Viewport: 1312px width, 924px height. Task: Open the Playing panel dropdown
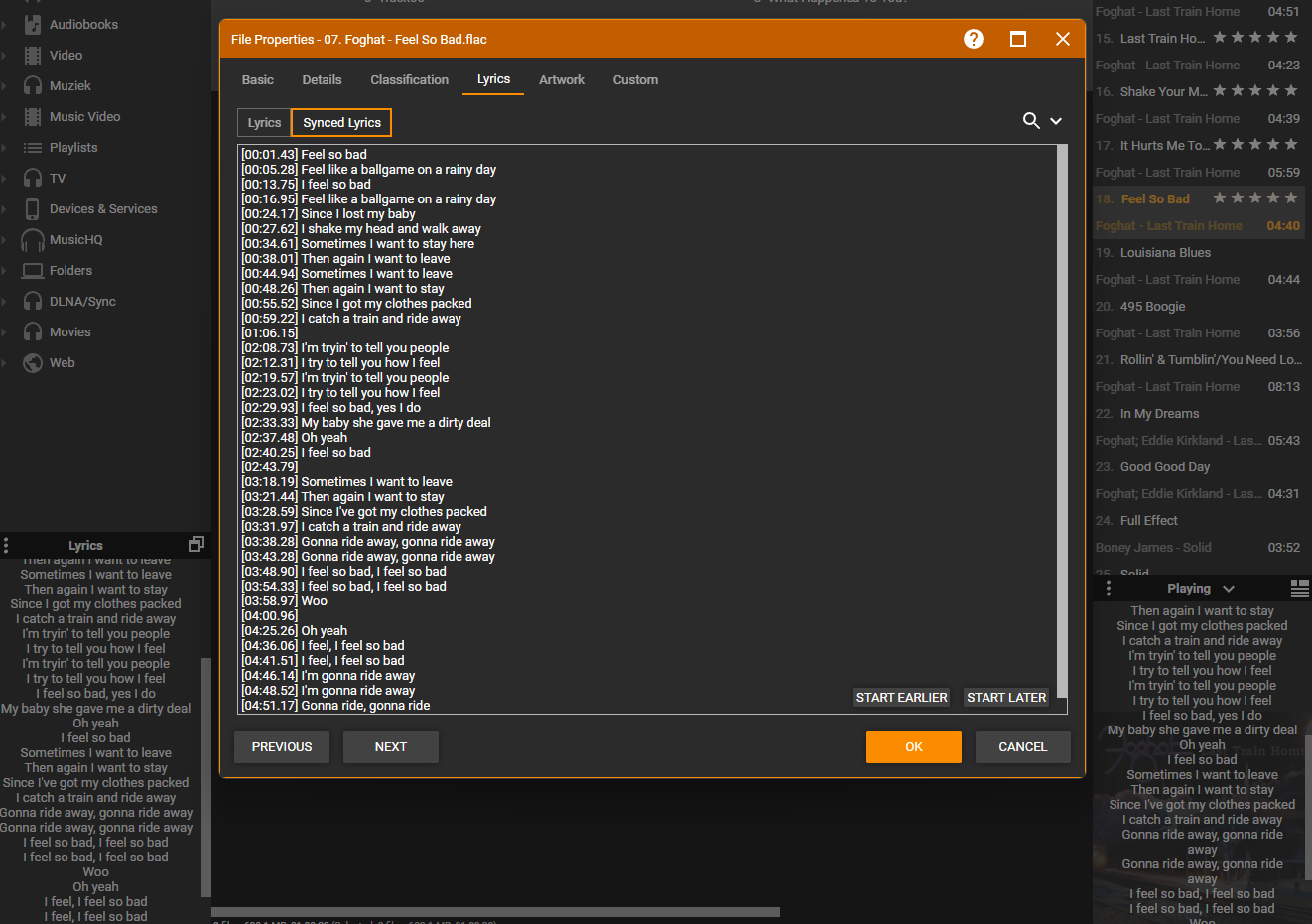(1229, 589)
